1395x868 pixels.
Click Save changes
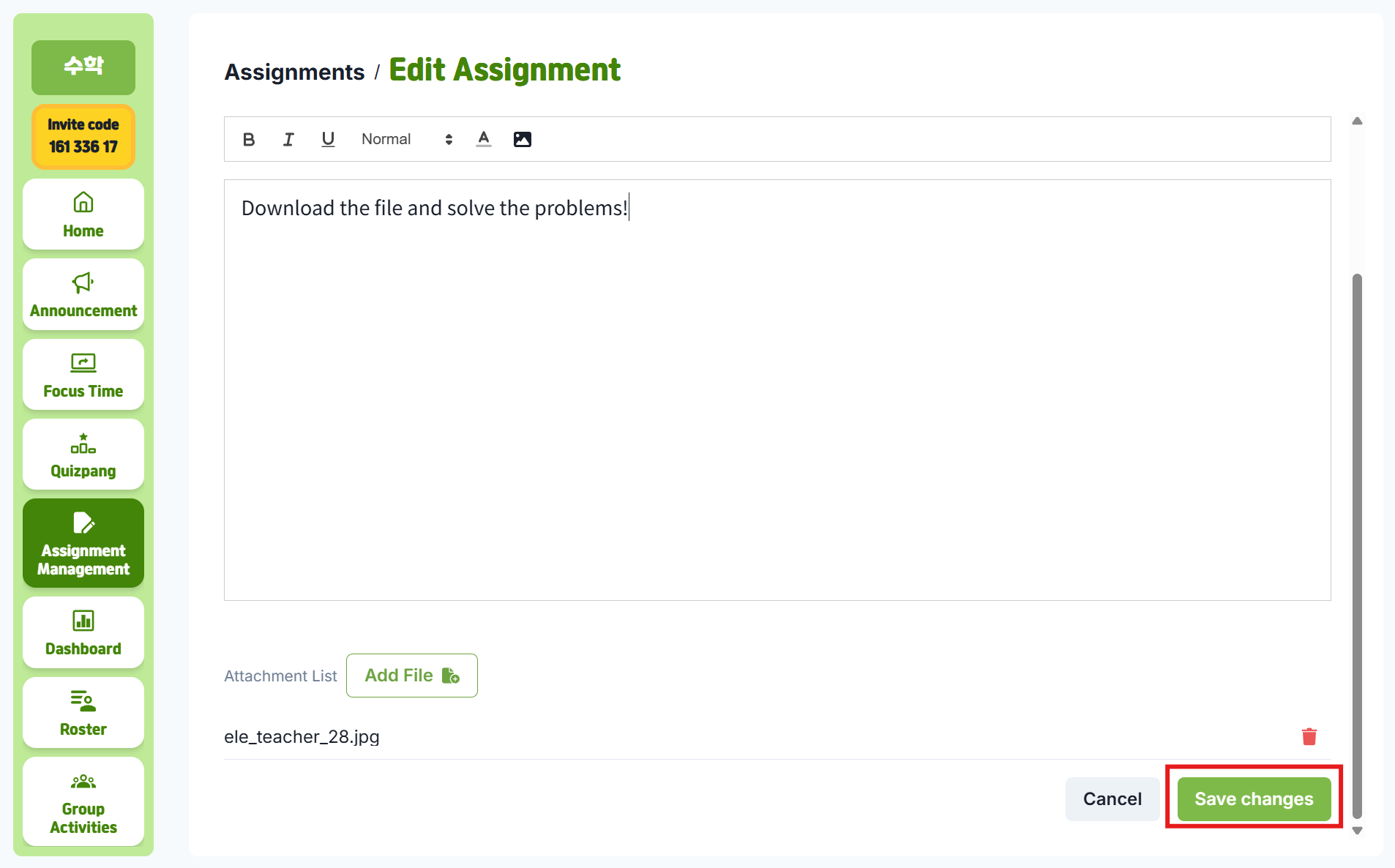1254,798
